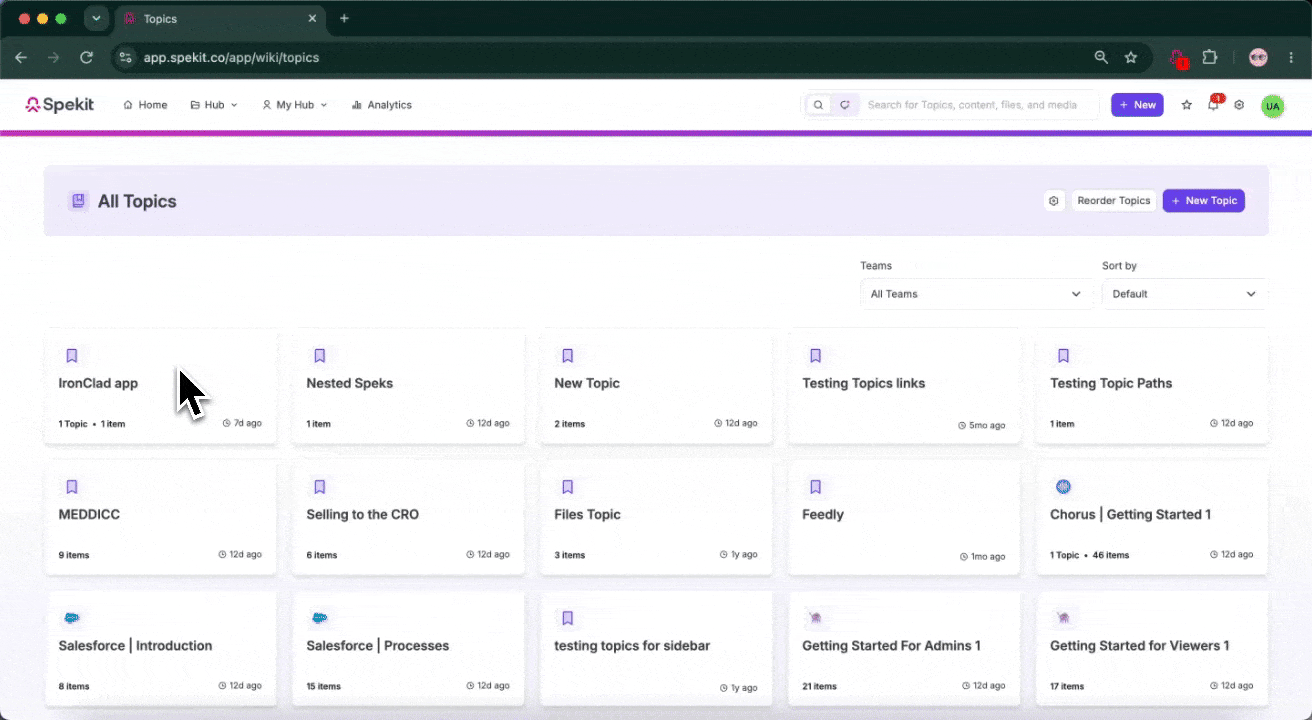The height and width of the screenshot is (720, 1312).
Task: Click "21 items" on Getting Started For Admins
Action: point(820,686)
